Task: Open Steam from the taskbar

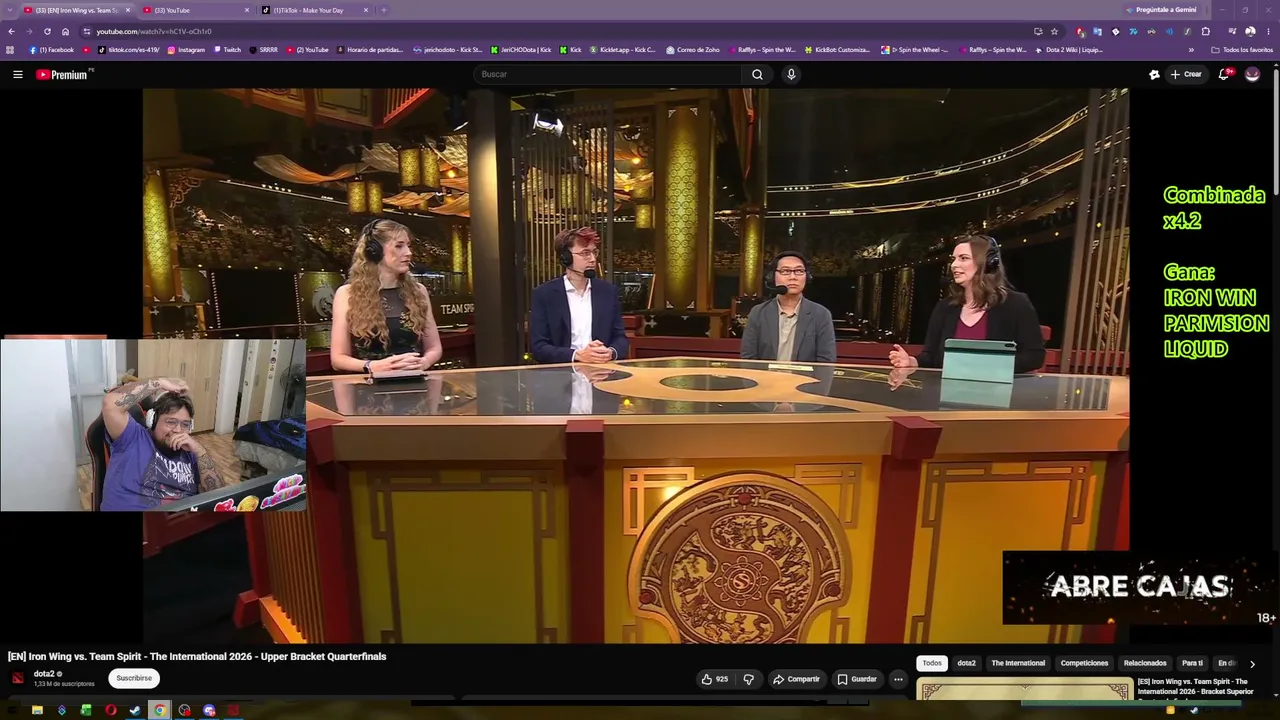Action: 135,710
